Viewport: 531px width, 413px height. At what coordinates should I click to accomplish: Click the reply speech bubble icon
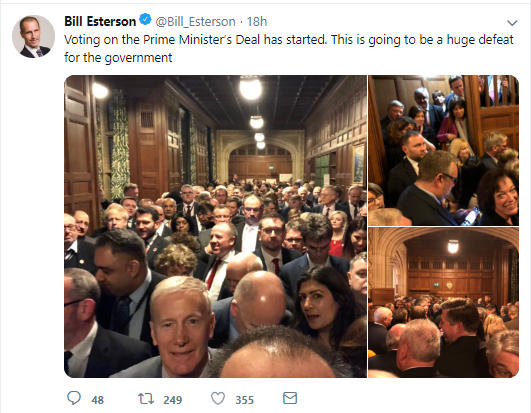pyautogui.click(x=74, y=398)
